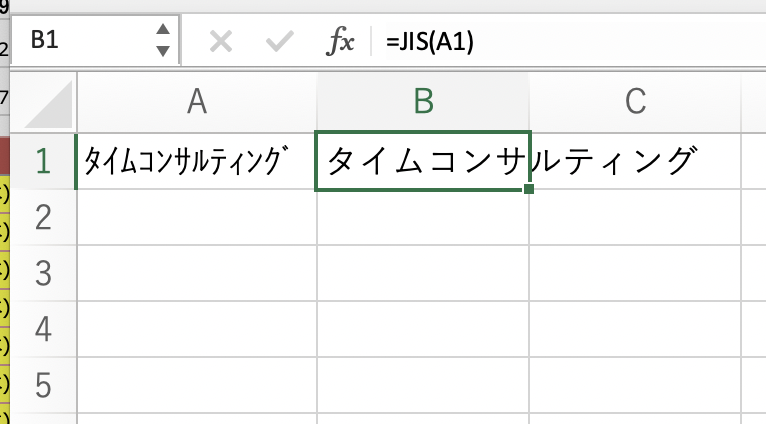This screenshot has height=424, width=766.
Task: Select row 1 header
Action: [x=42, y=160]
